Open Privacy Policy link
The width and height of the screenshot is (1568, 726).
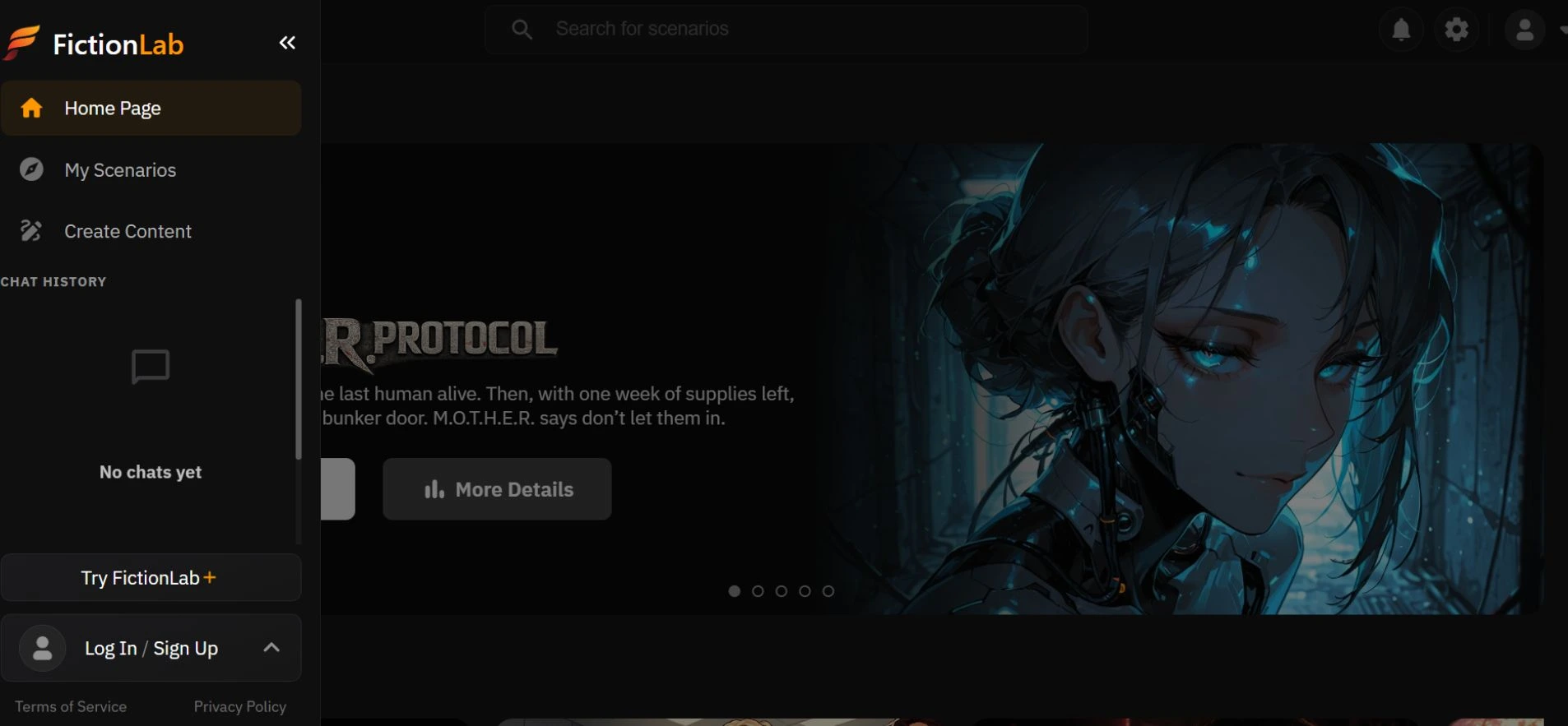pos(240,706)
